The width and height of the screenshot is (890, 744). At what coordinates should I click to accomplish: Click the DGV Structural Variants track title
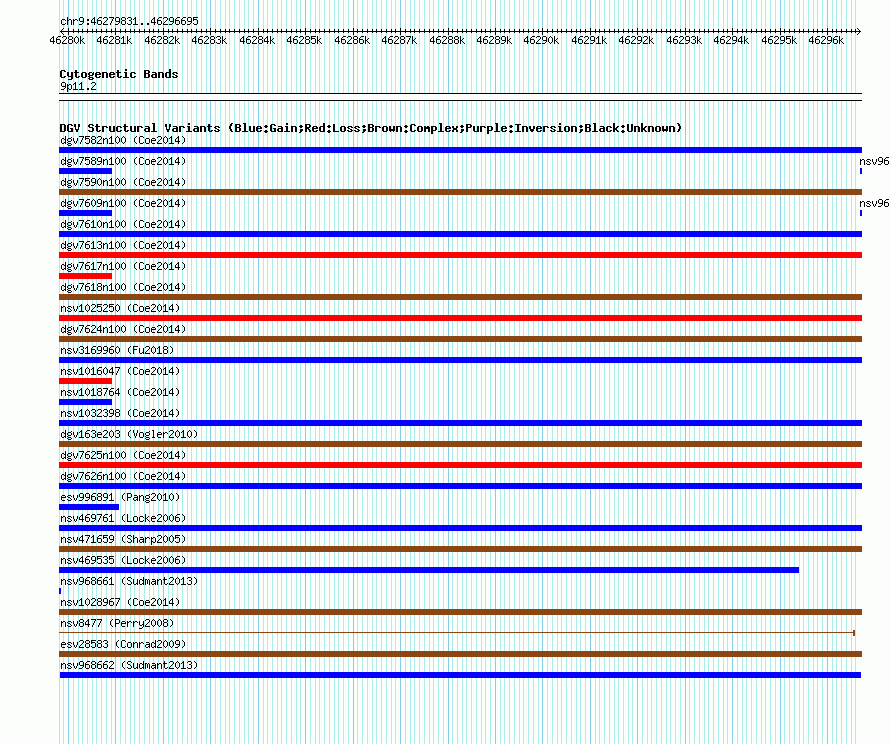pos(371,128)
